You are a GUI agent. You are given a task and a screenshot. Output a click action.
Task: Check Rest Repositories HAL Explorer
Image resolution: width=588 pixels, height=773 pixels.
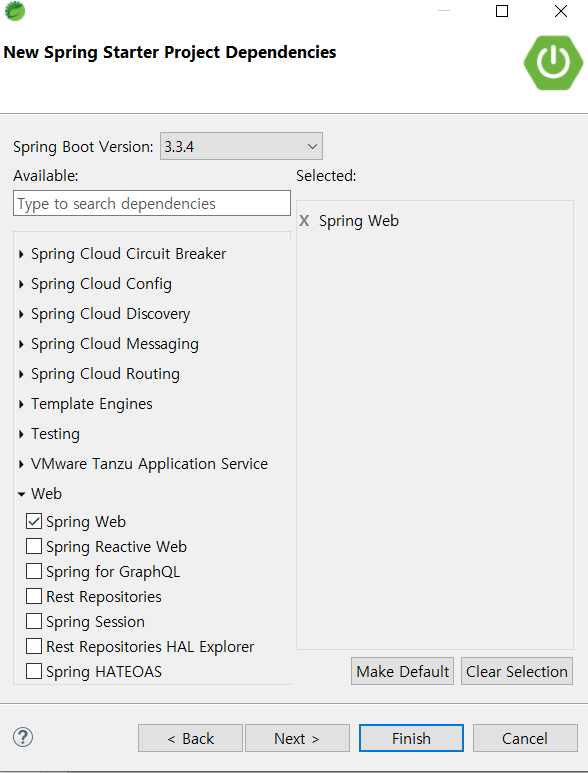[34, 646]
